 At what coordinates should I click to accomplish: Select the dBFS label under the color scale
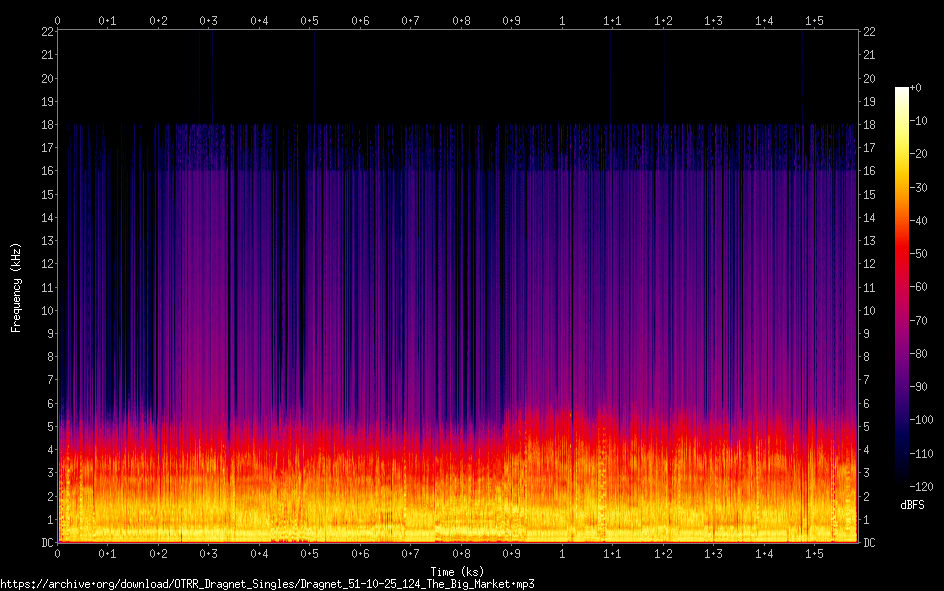pos(912,506)
